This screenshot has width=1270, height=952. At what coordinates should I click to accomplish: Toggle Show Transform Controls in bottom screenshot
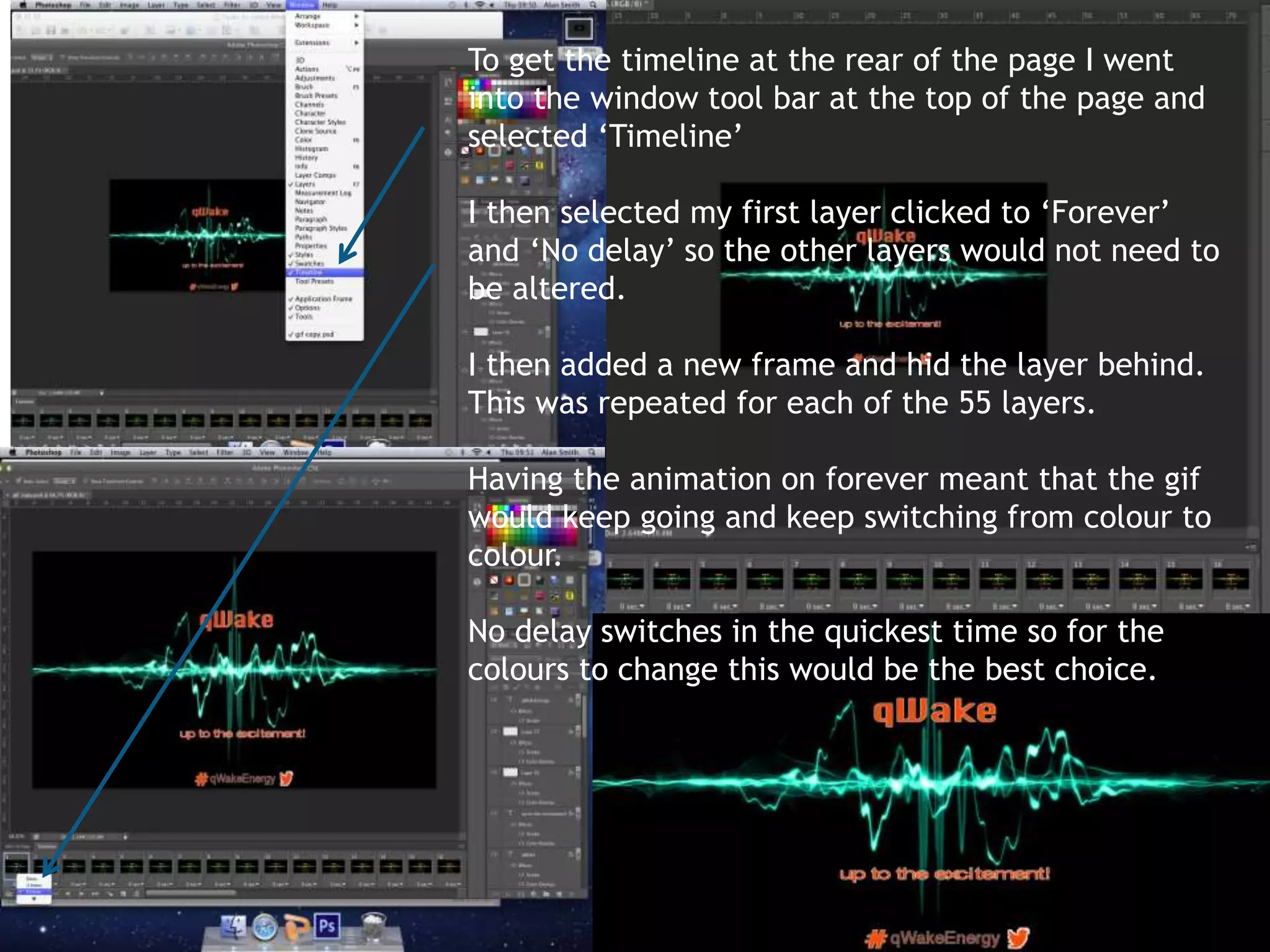[x=86, y=481]
